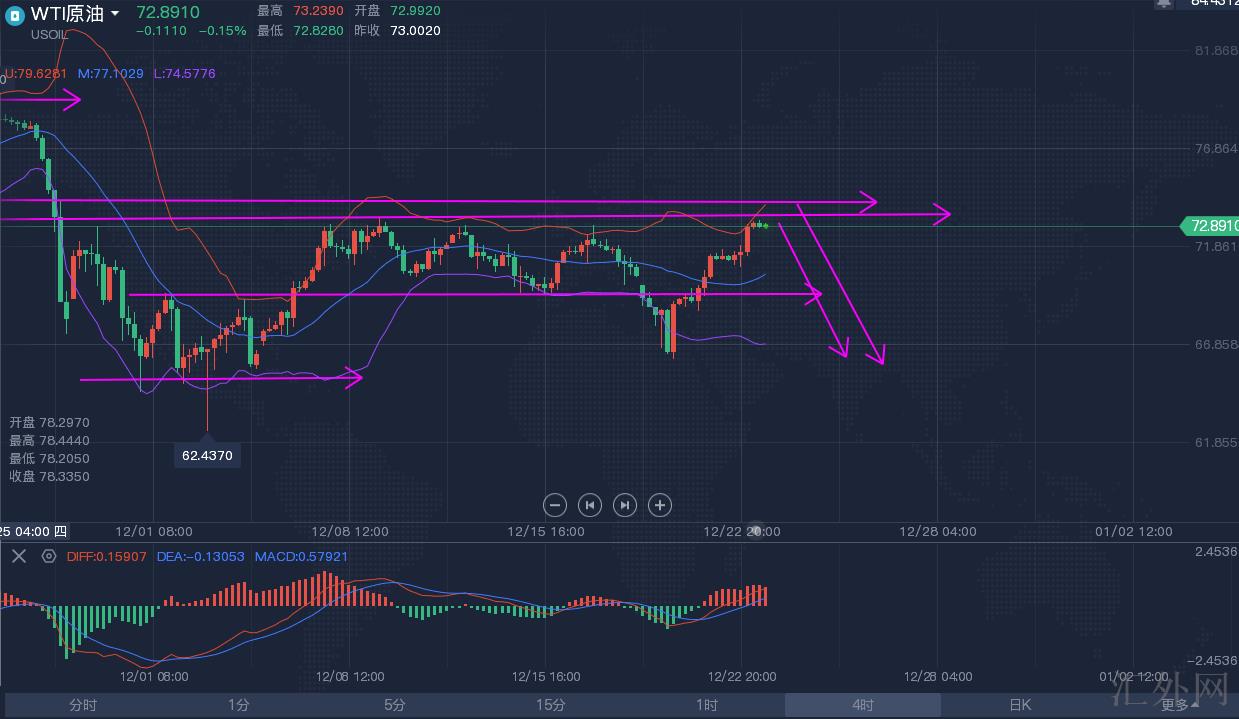Jump to next candle with skip-forward button

624,505
